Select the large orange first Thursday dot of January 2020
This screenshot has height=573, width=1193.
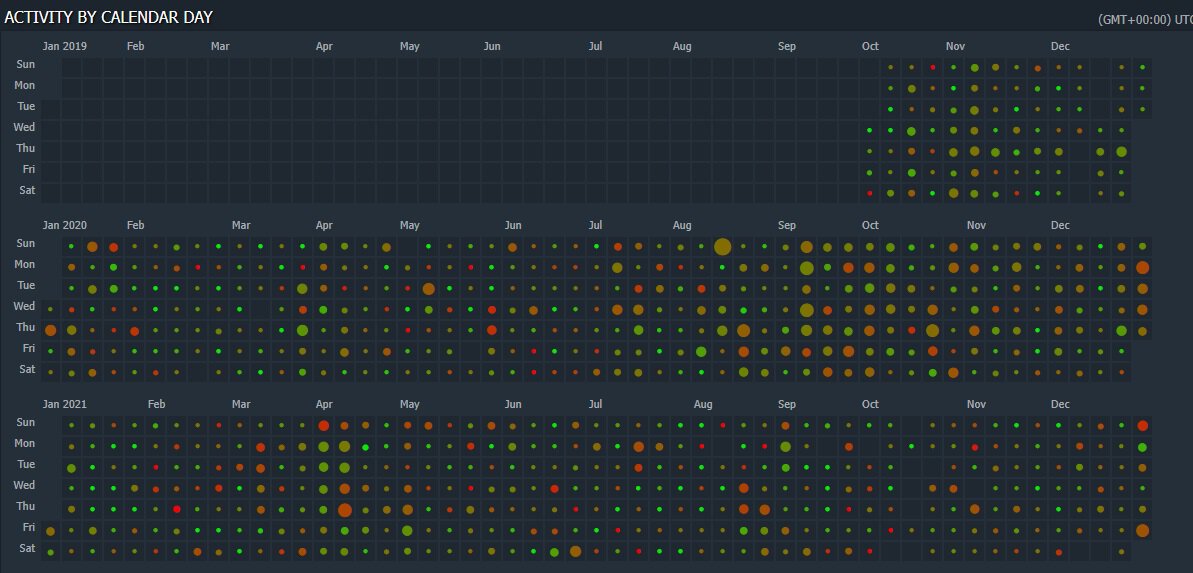click(x=50, y=330)
